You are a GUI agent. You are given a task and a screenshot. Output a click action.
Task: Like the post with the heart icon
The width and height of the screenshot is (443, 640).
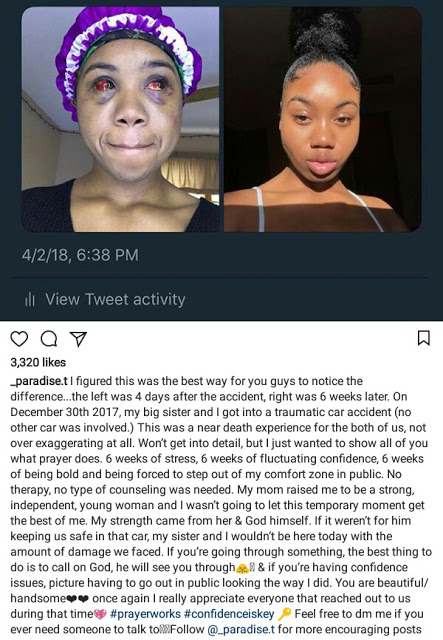tap(19, 339)
